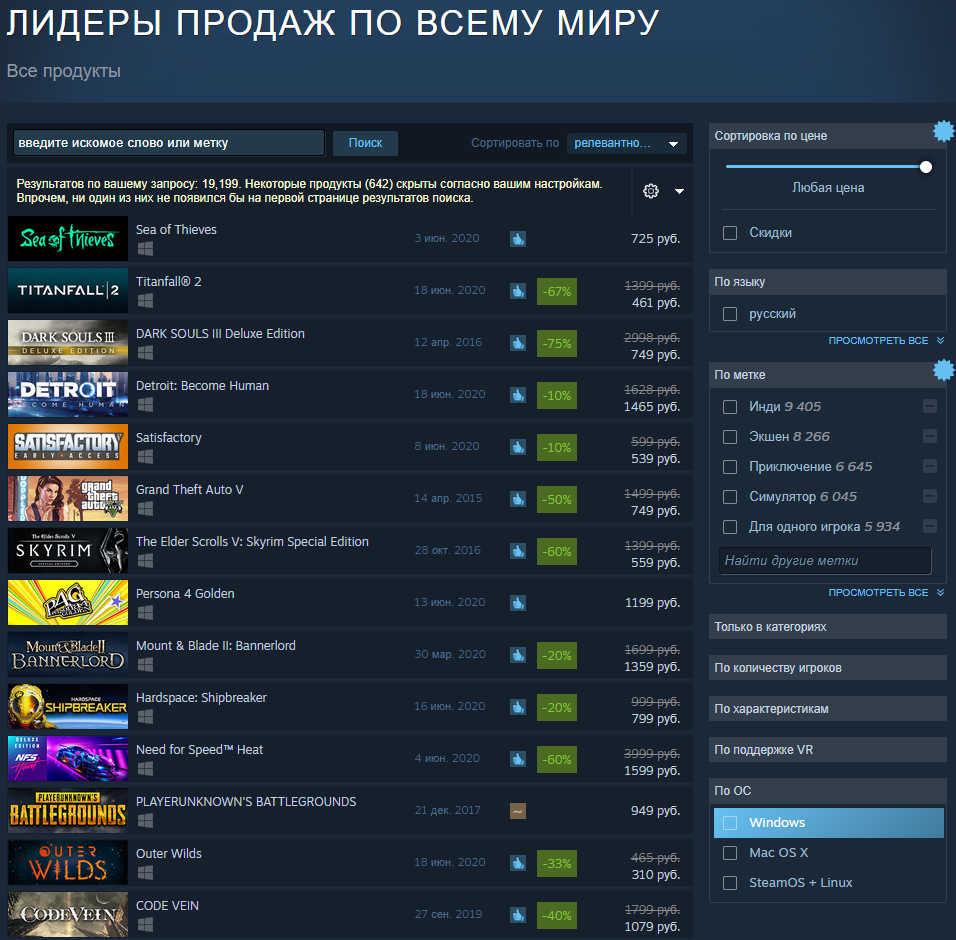The width and height of the screenshot is (956, 940).
Task: Click the review thumbs-up icon for Grand Theft Auto V
Action: click(518, 499)
